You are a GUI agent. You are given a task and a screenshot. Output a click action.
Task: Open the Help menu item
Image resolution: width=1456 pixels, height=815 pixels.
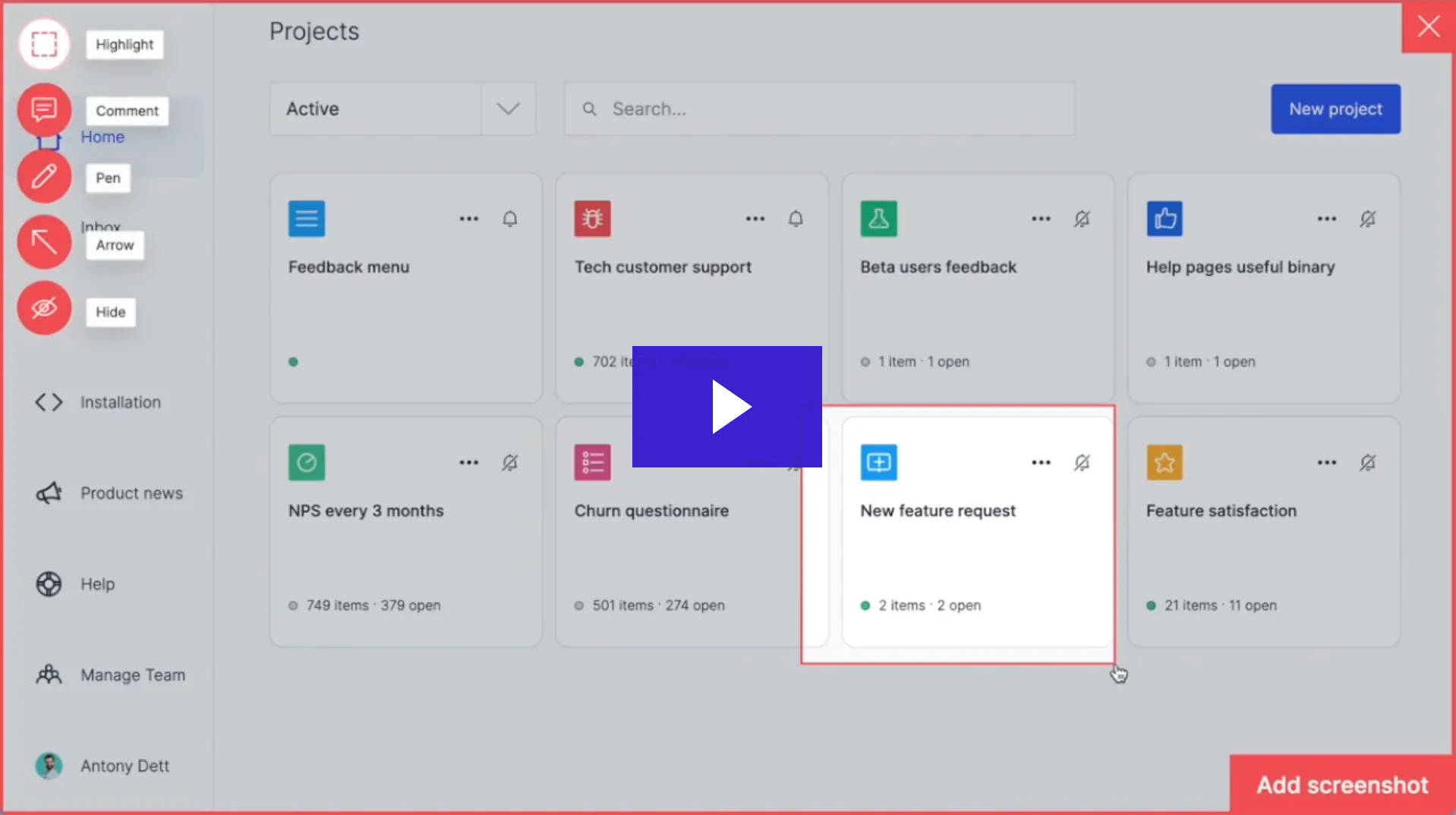(x=97, y=584)
